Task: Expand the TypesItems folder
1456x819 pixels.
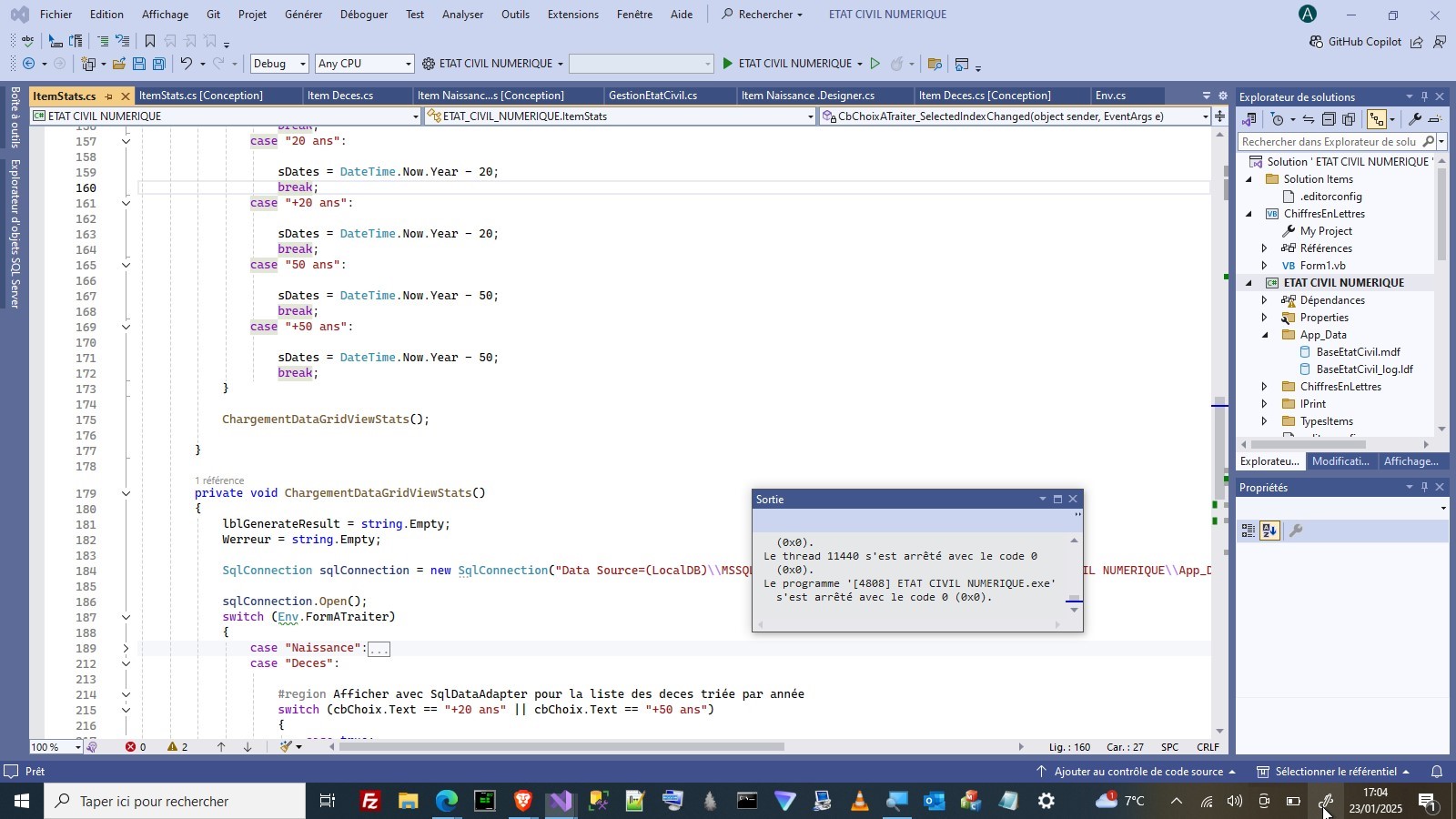Action: coord(1264,421)
